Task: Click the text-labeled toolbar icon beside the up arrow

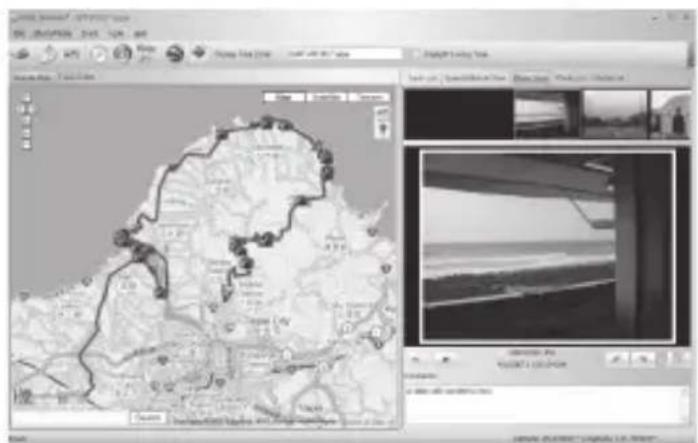Action: pos(72,54)
